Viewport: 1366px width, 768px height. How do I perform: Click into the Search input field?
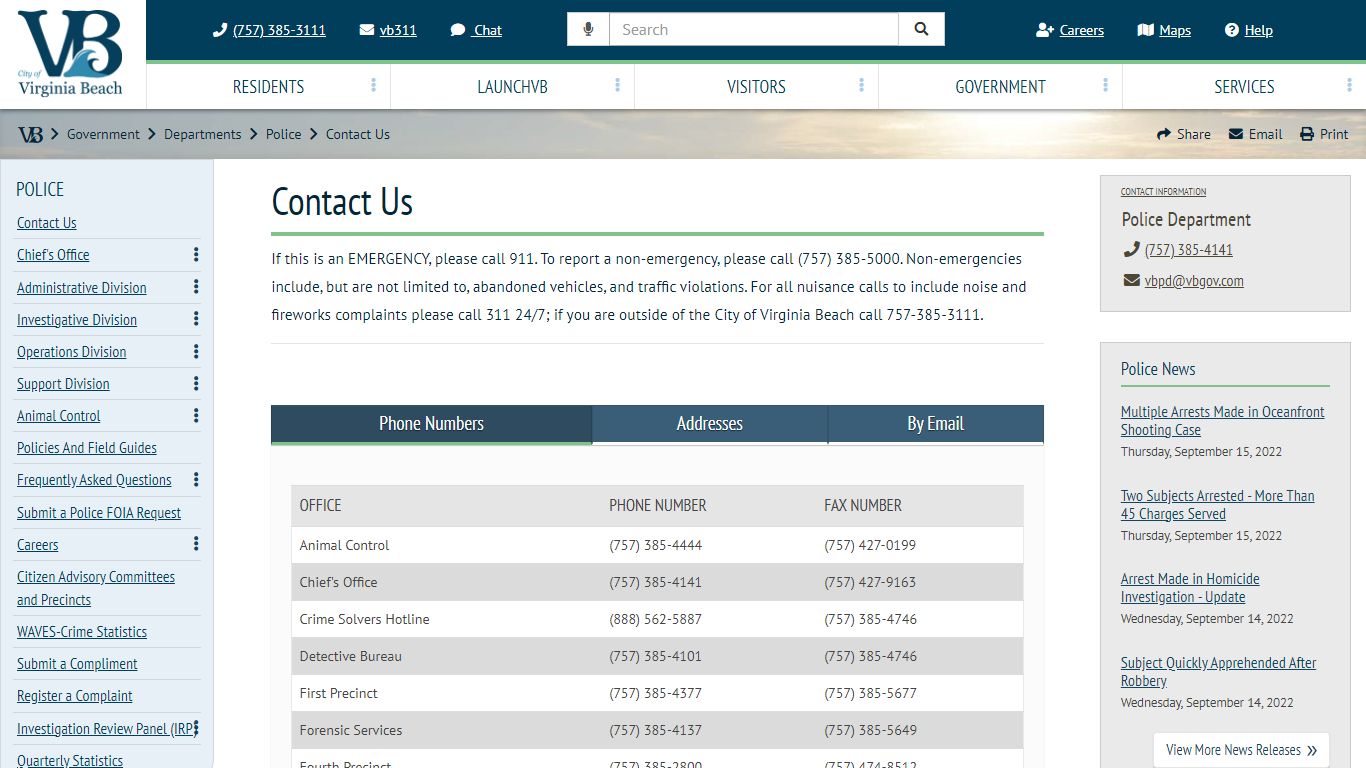pyautogui.click(x=754, y=30)
